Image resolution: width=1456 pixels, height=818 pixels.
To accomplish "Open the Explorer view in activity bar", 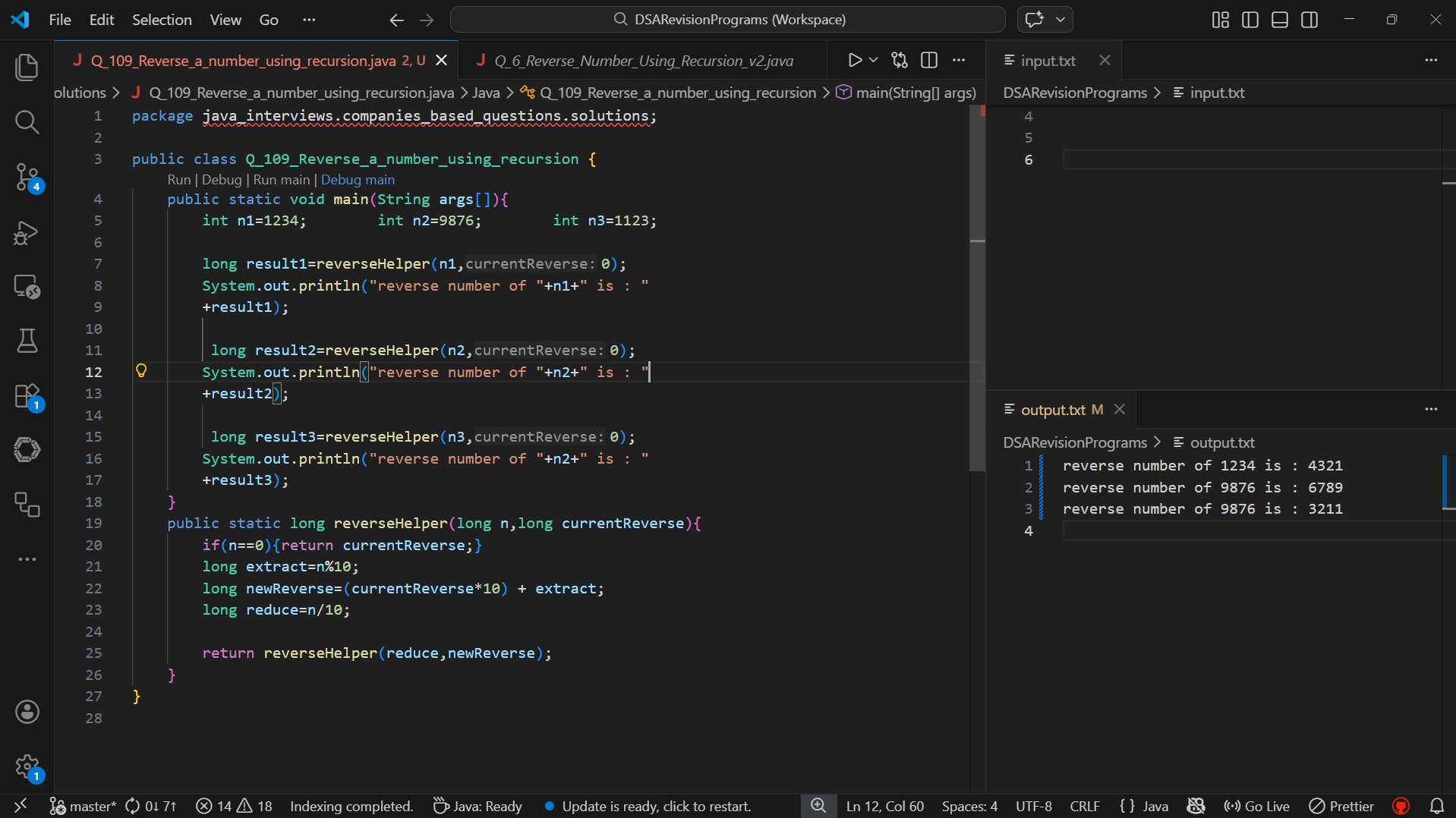I will 27,68.
